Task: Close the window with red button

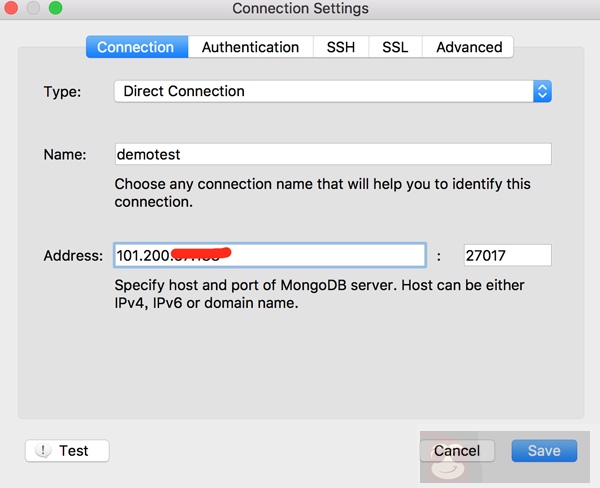Action: coord(13,9)
